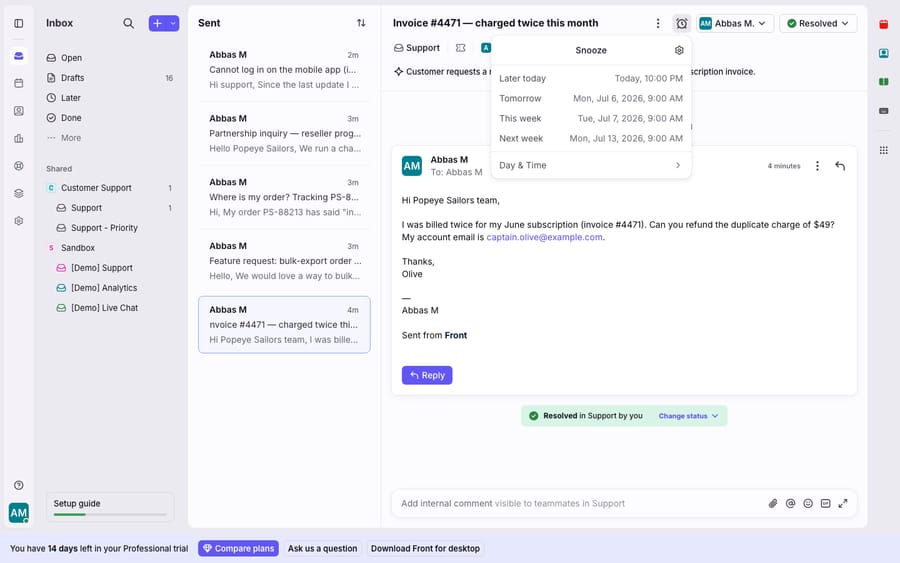Open Where is my order conversation
This screenshot has width=900, height=563.
[x=284, y=197]
